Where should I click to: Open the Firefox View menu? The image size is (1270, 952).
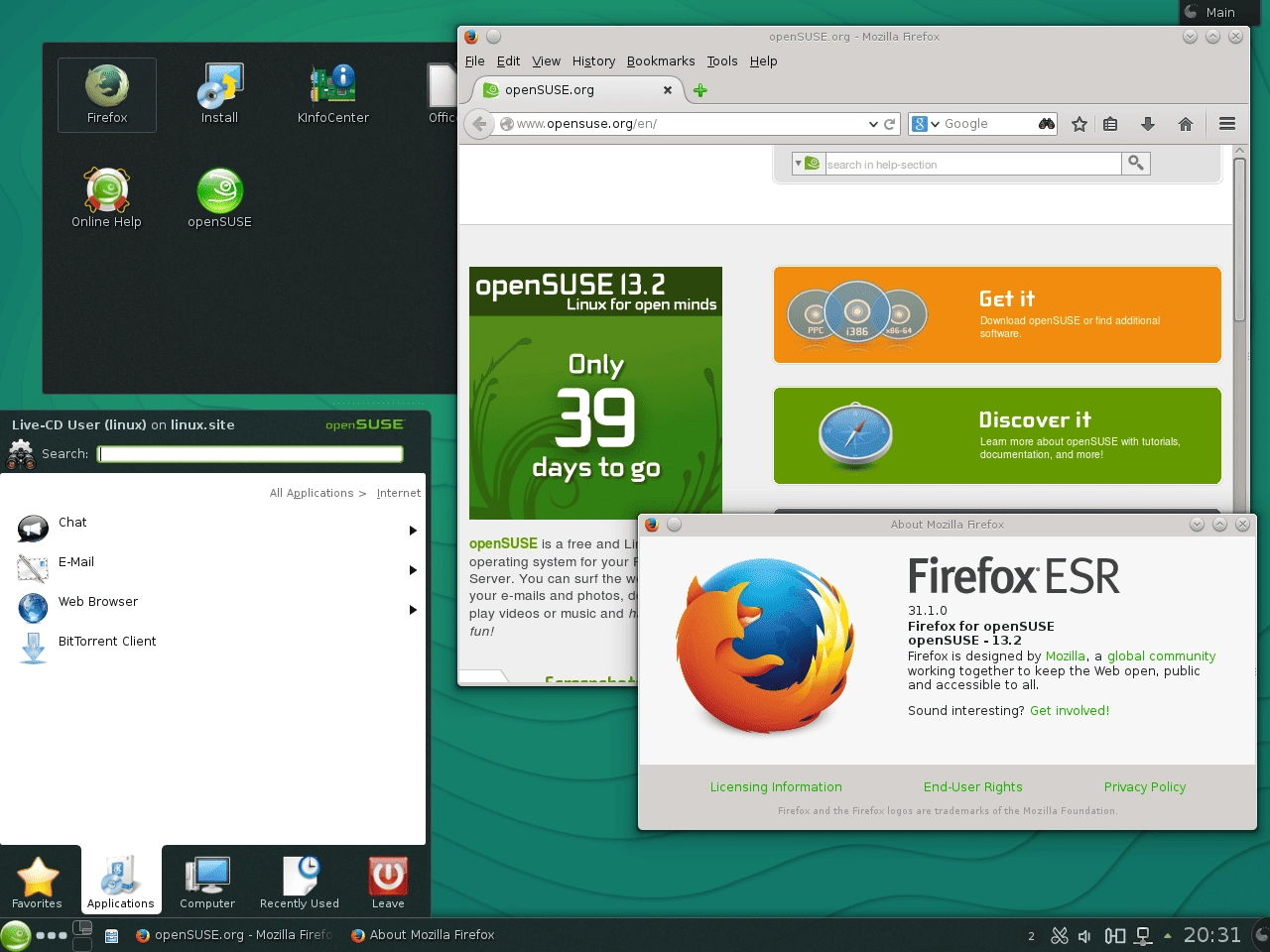[x=546, y=61]
